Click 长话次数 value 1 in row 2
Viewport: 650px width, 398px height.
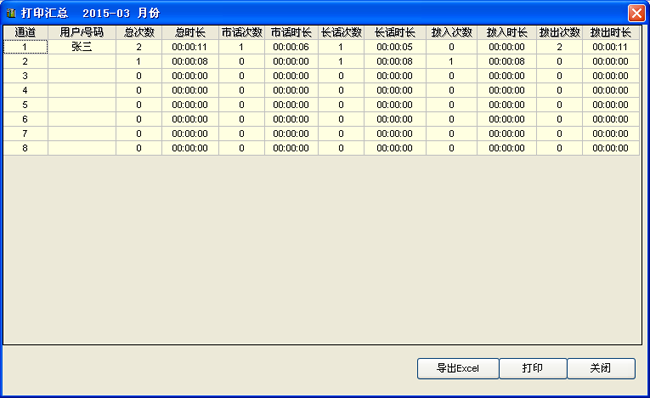(341, 61)
